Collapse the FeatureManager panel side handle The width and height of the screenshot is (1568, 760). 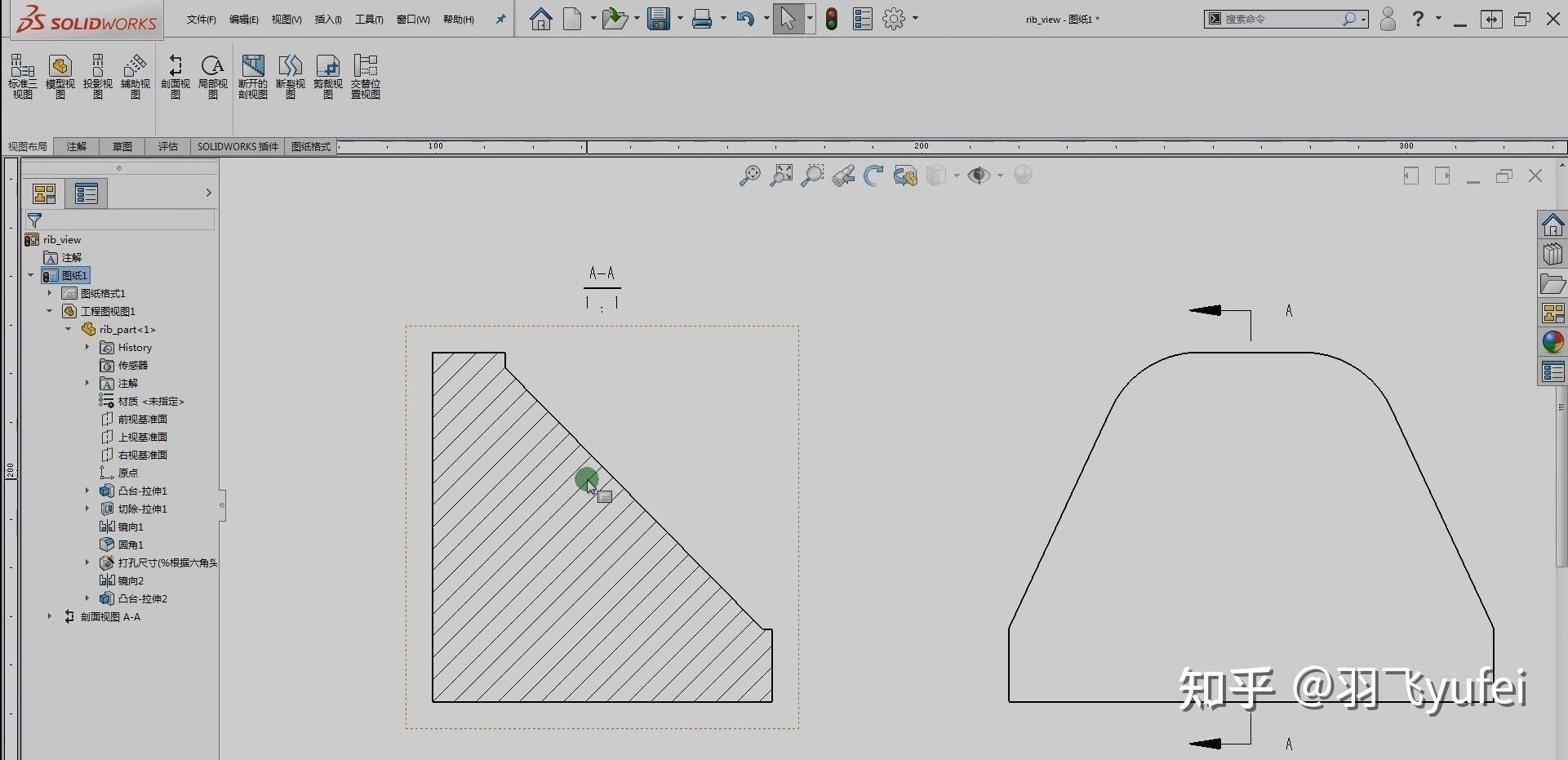point(222,505)
